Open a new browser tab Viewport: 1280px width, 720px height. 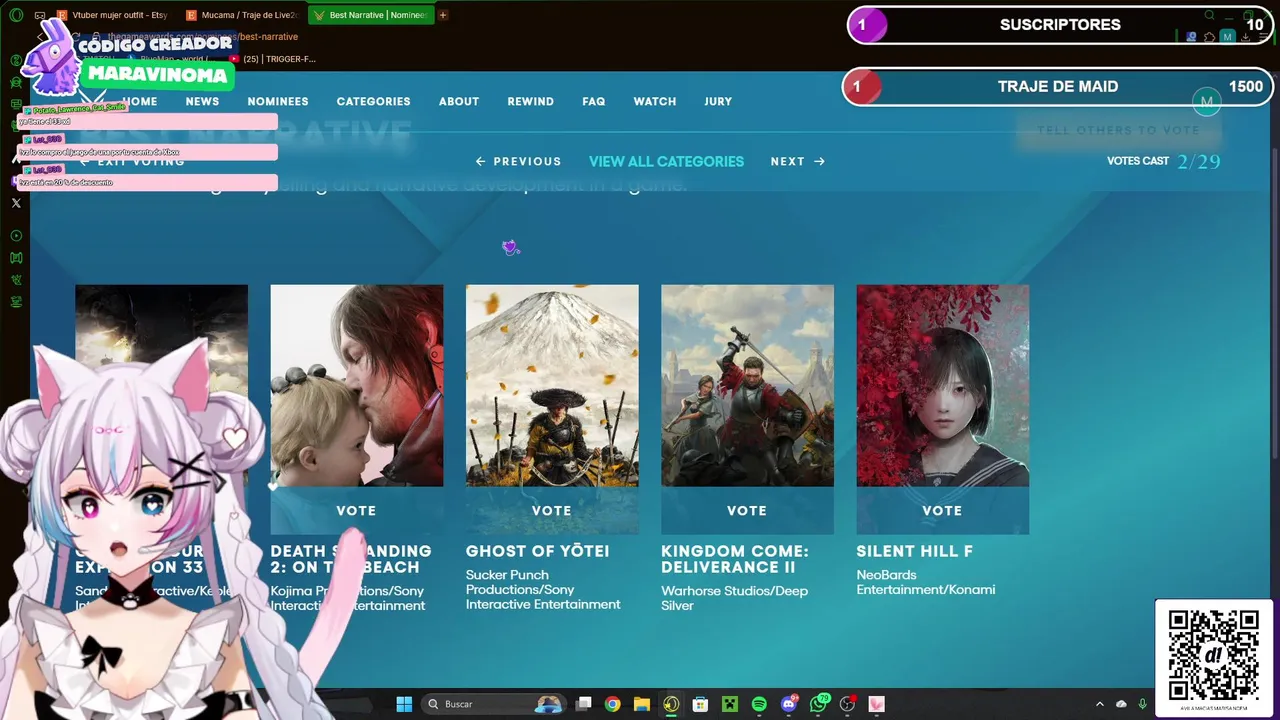443,15
